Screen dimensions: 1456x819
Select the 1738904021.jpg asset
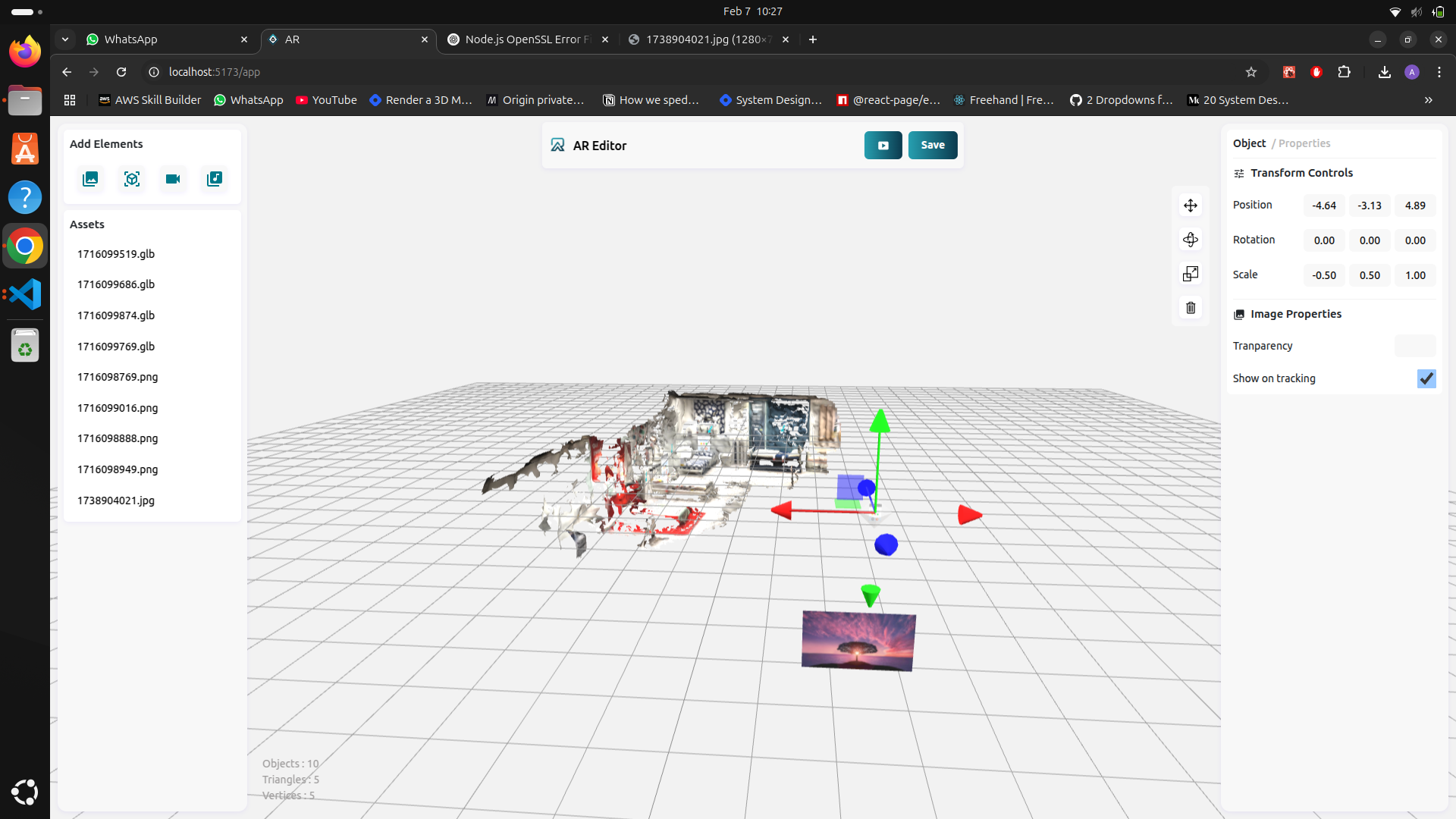[x=116, y=500]
